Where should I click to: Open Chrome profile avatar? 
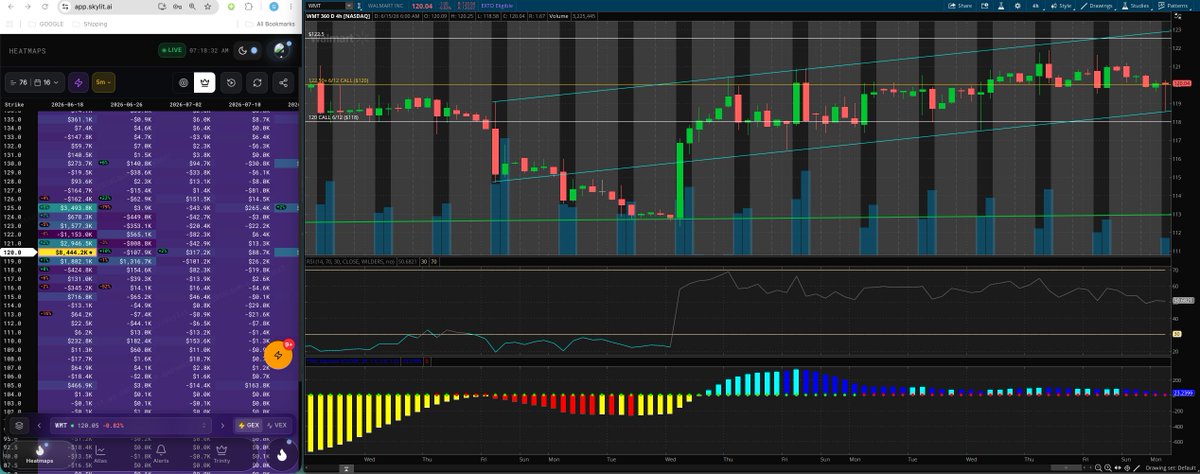pyautogui.click(x=274, y=7)
